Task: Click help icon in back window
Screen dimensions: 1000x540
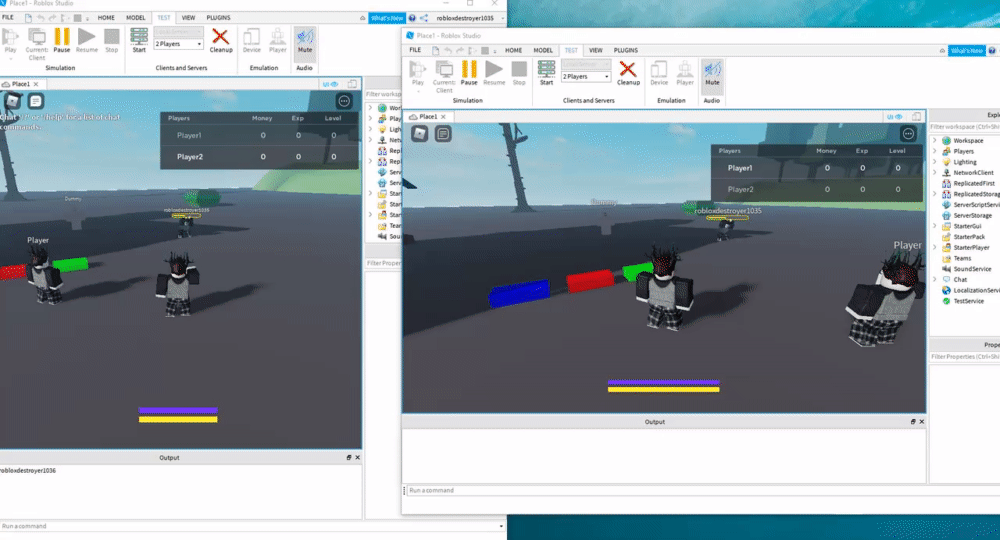Action: (x=412, y=18)
